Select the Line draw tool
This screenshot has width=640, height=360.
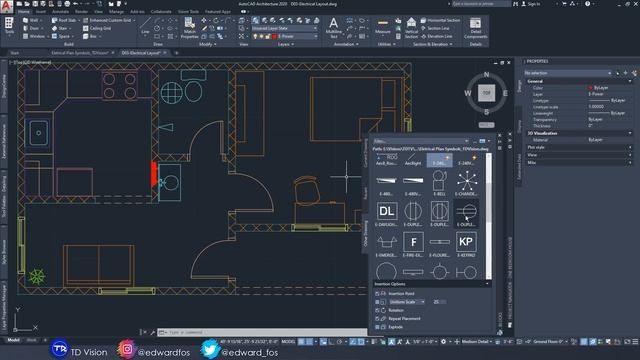tap(145, 27)
